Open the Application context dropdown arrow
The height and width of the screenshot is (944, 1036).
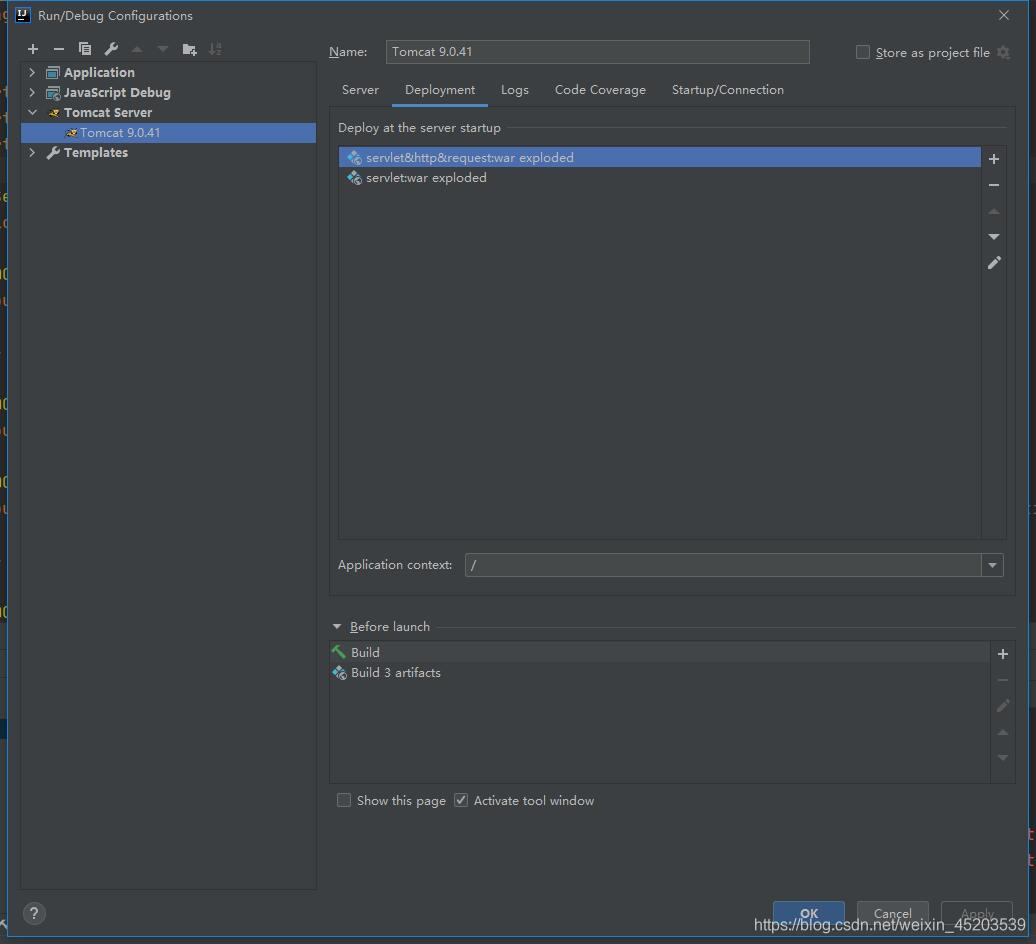coord(992,565)
